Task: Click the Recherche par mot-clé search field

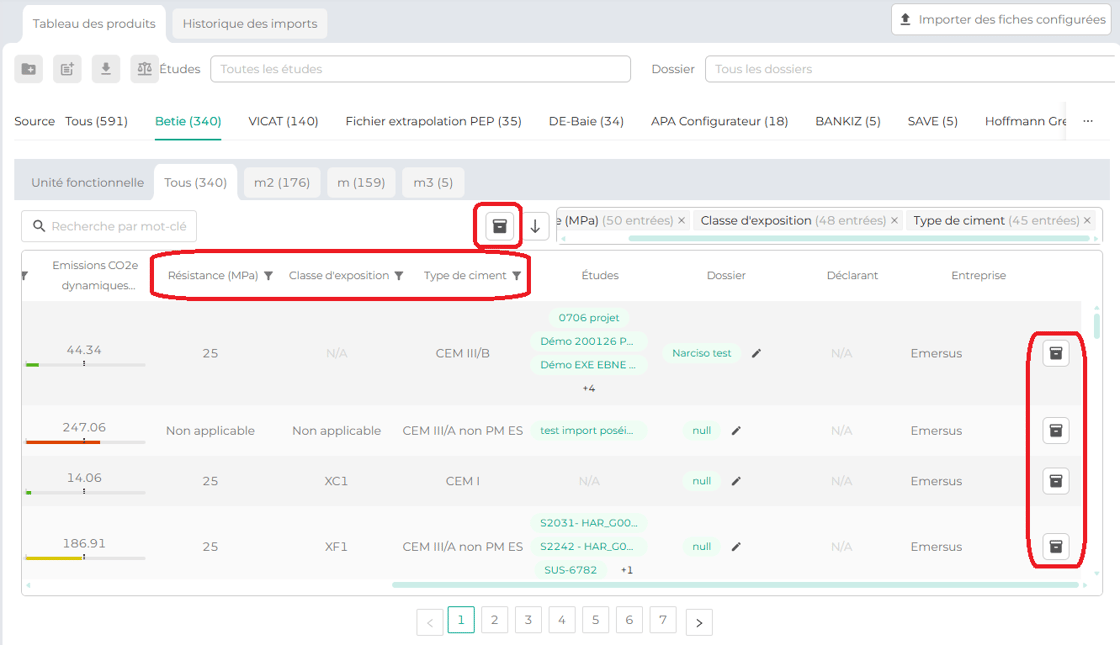Action: [109, 226]
